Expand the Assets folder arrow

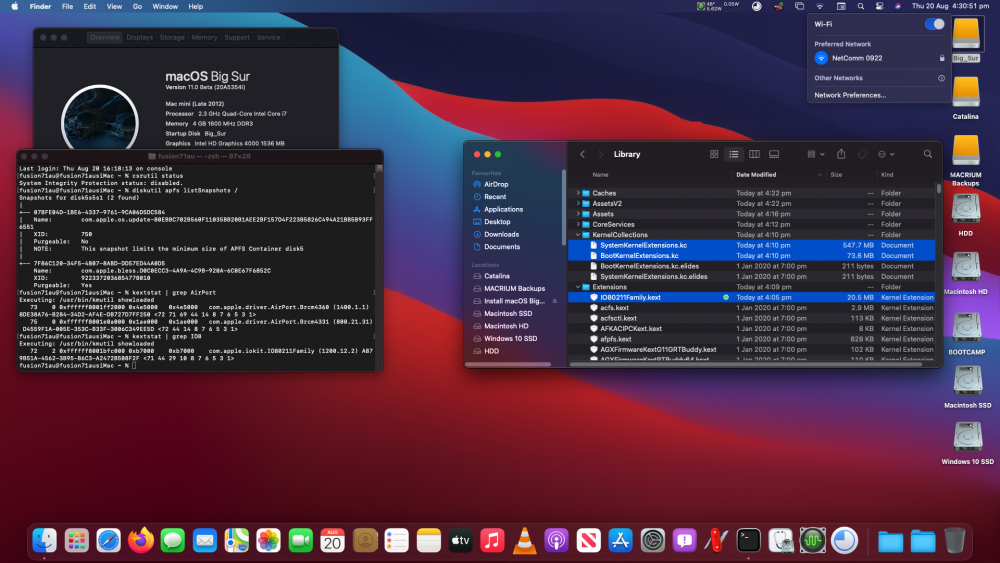tap(578, 214)
